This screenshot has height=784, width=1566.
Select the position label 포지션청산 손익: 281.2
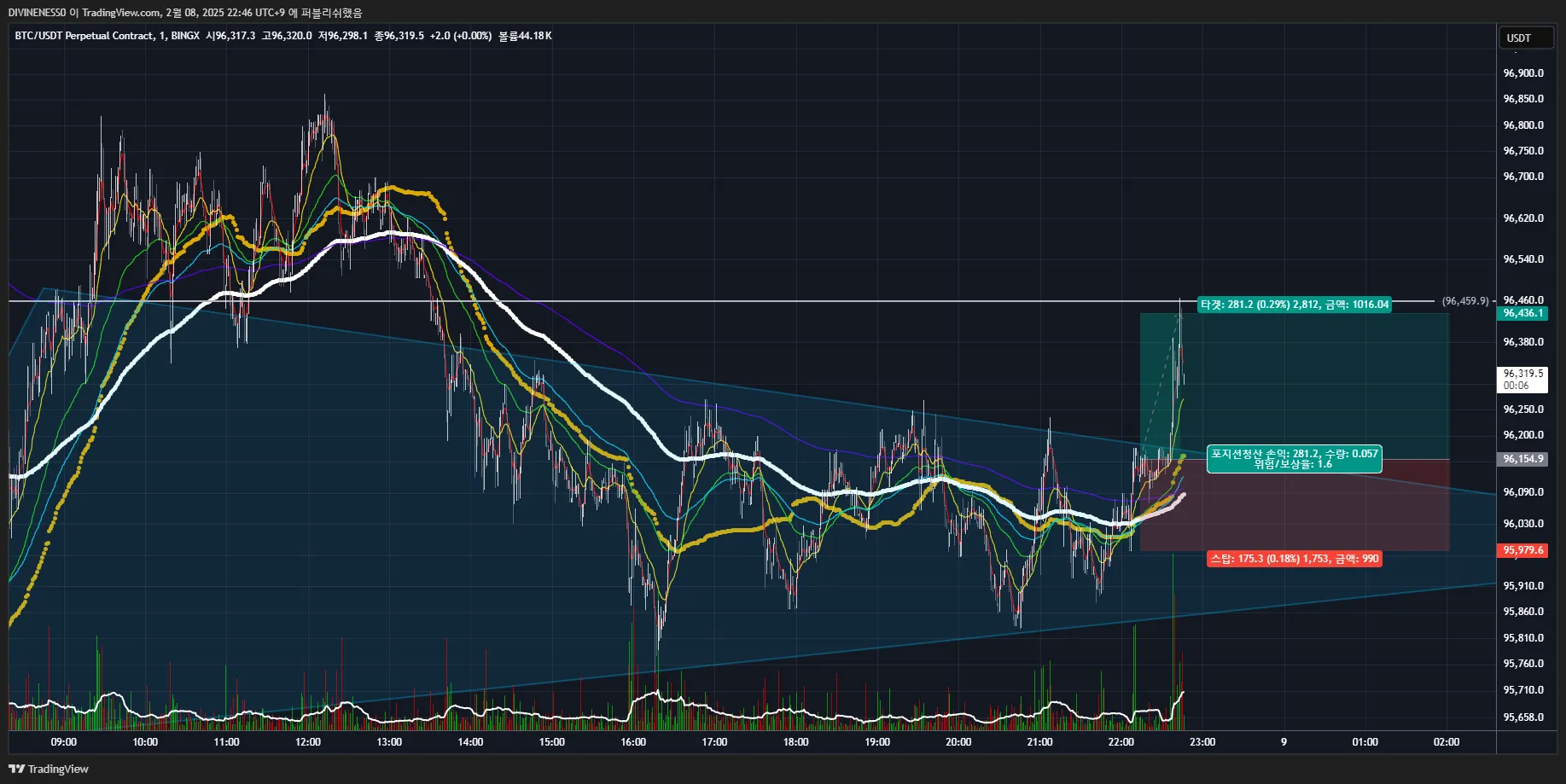coord(1295,459)
